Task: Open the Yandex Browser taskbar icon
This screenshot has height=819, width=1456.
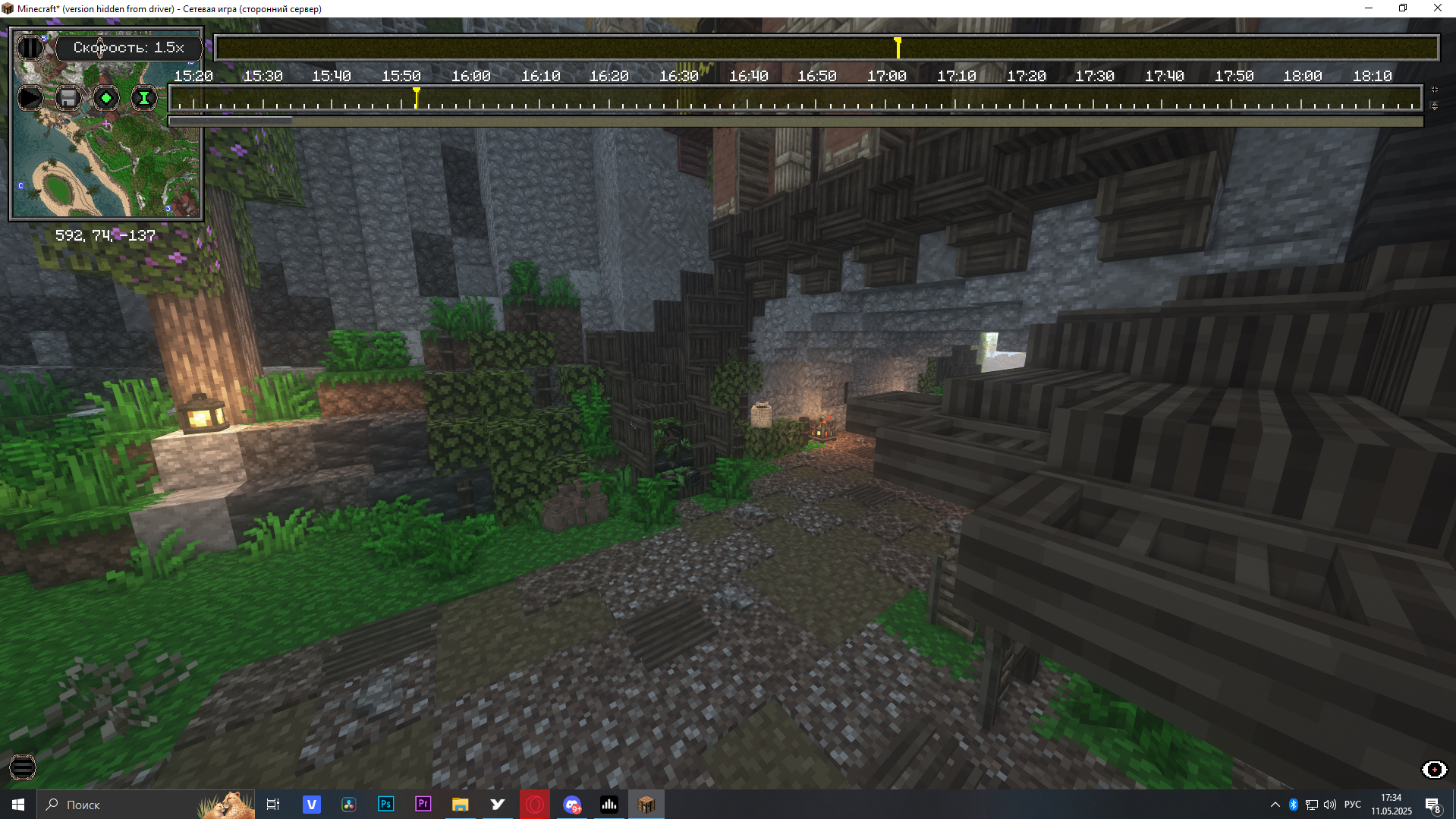Action: pyautogui.click(x=498, y=805)
